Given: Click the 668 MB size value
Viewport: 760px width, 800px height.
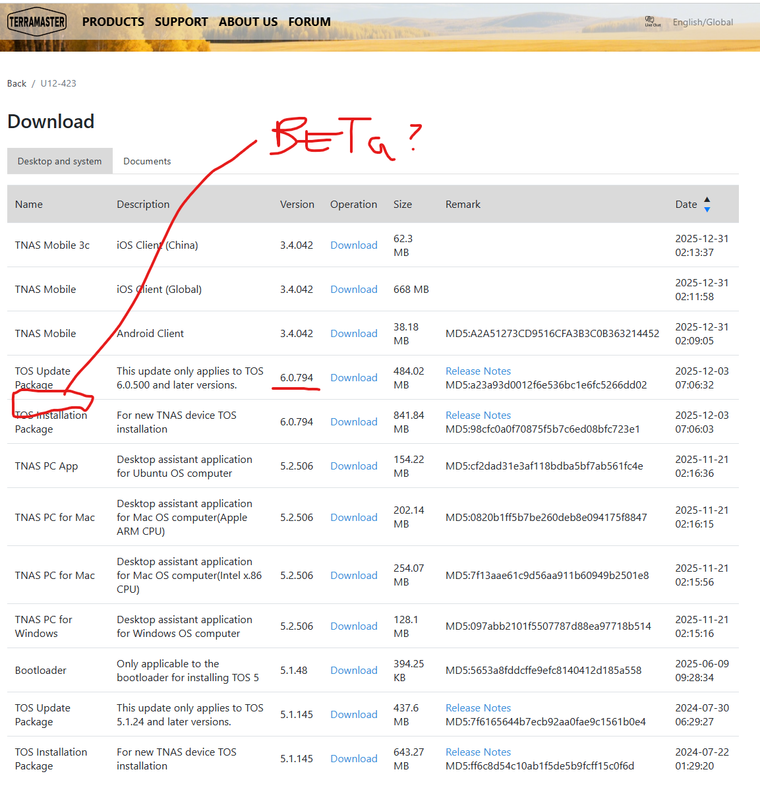Looking at the screenshot, I should [411, 289].
